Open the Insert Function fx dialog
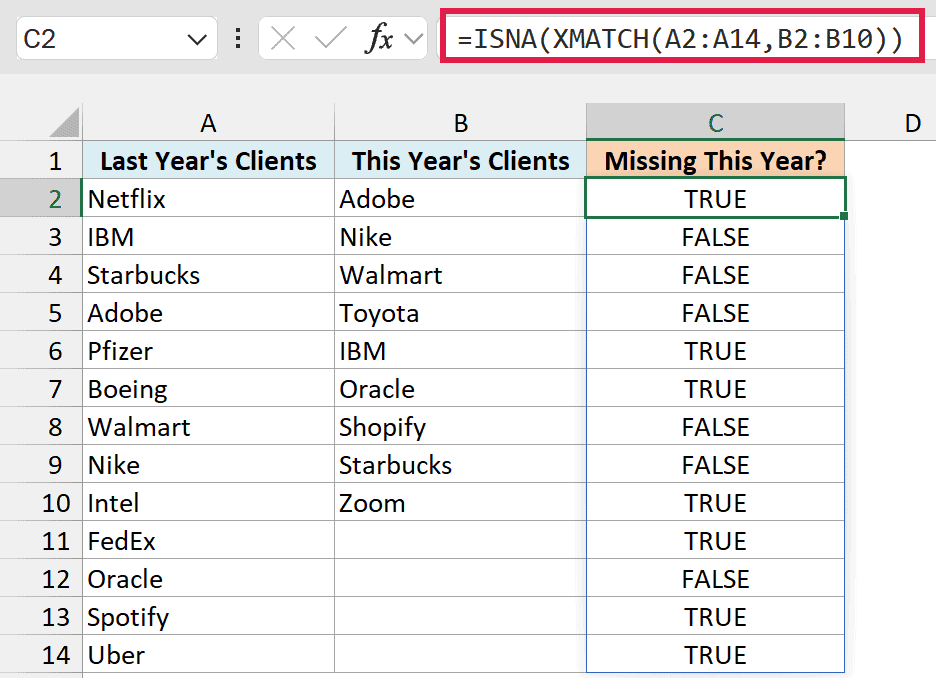 378,39
